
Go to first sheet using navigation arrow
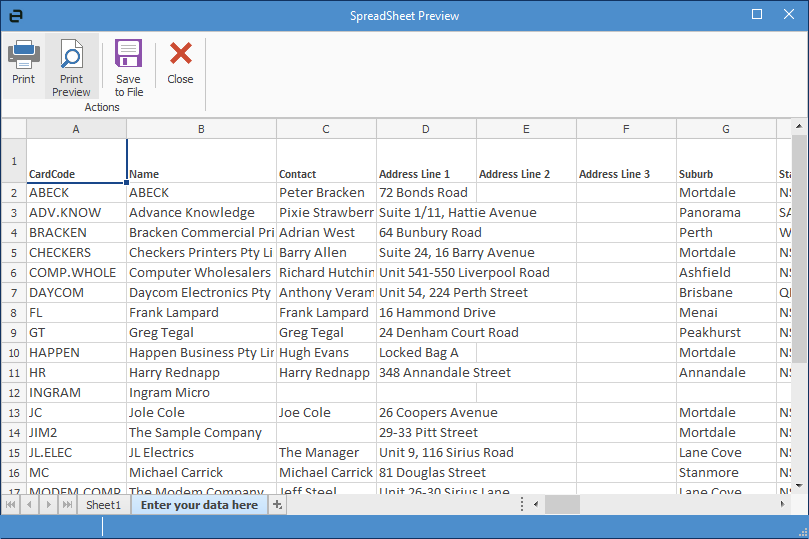point(11,505)
